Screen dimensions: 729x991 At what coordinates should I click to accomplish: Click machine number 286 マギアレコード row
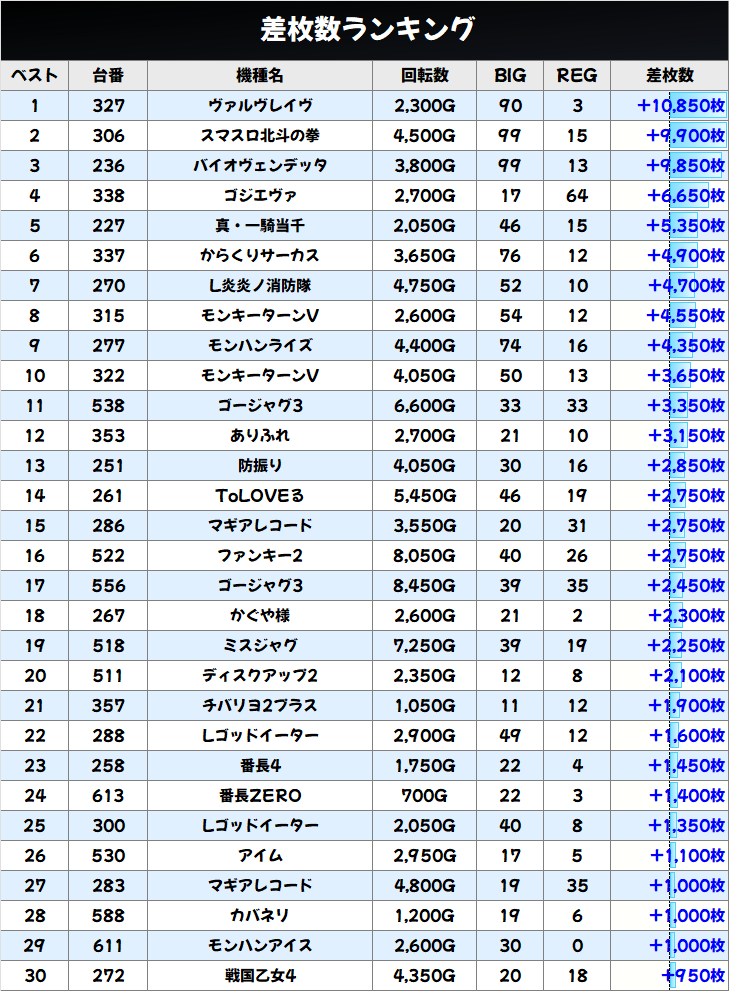108,526
